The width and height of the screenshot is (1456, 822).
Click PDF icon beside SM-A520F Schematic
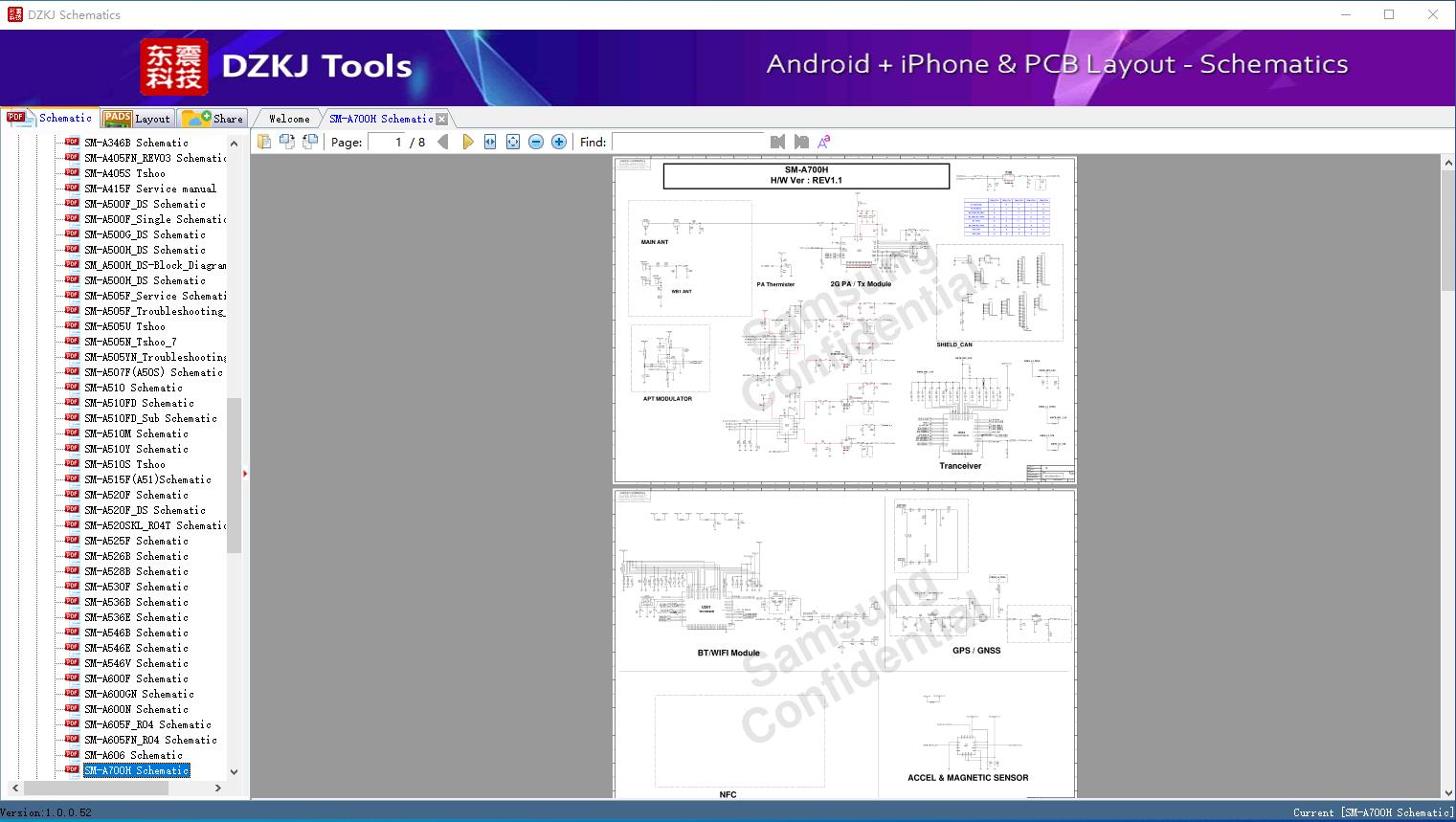[72, 494]
